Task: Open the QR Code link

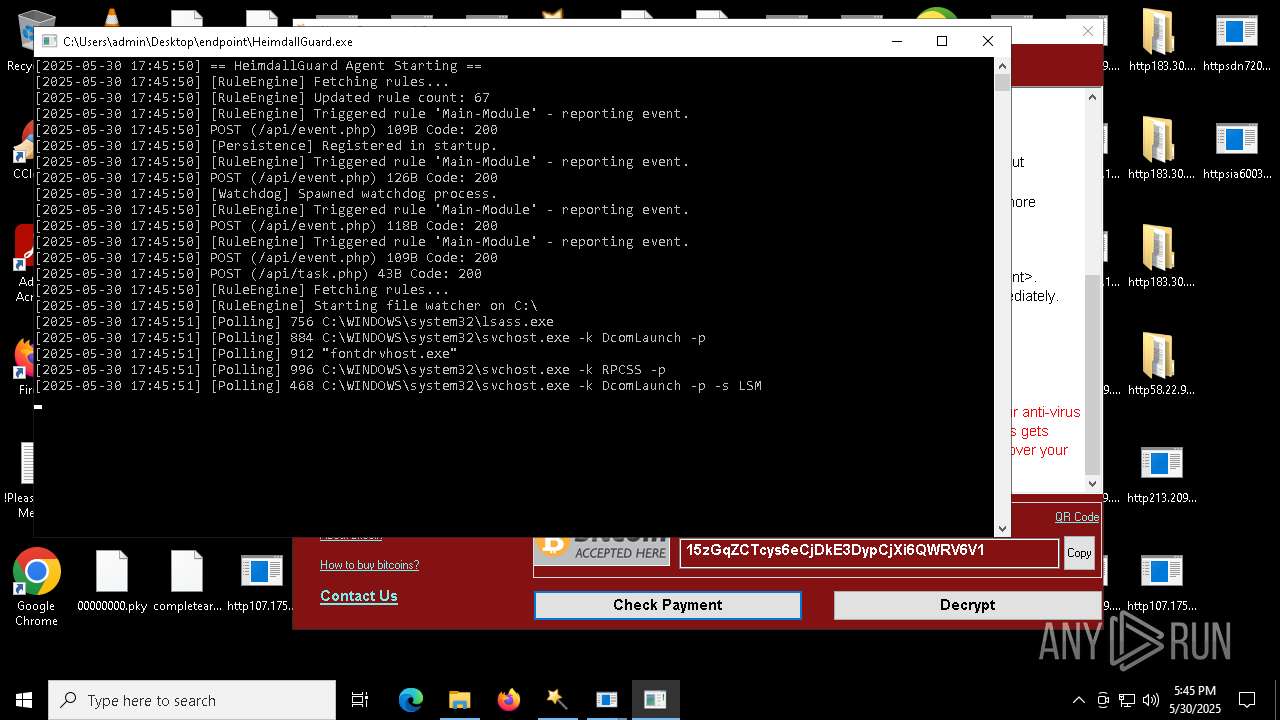Action: [1077, 517]
